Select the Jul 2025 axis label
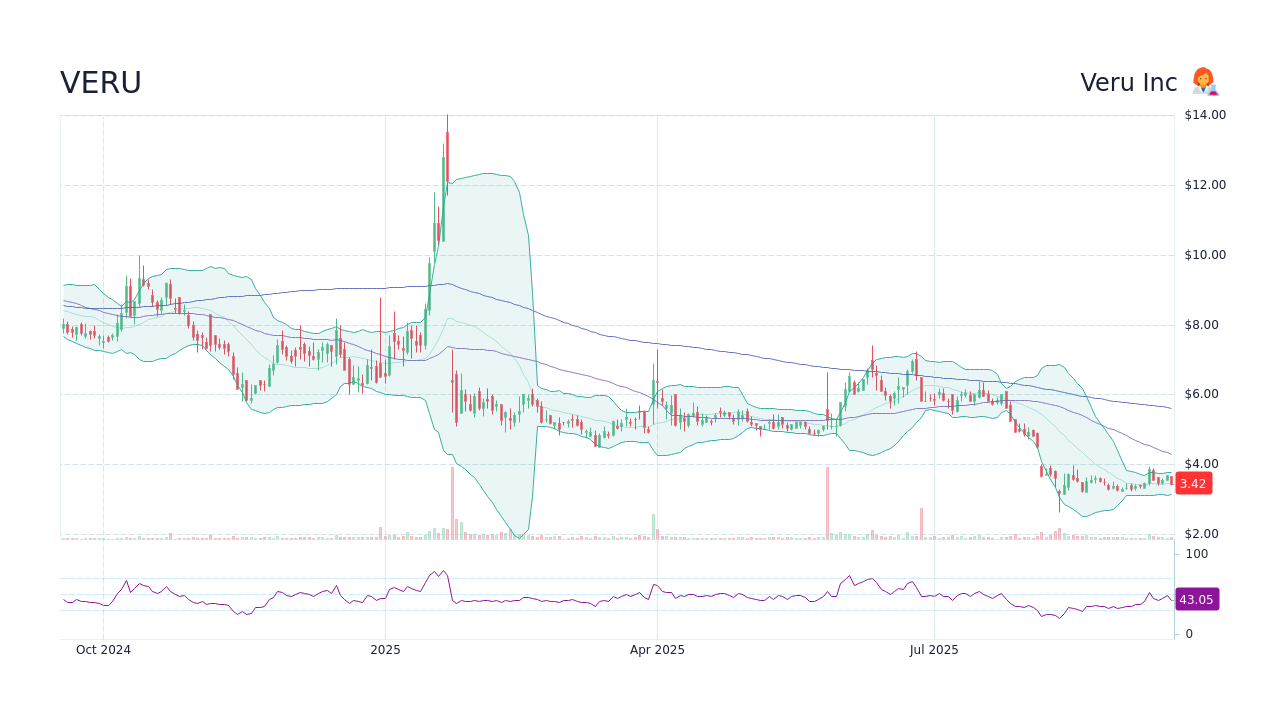Image resolution: width=1280 pixels, height=720 pixels. point(935,649)
